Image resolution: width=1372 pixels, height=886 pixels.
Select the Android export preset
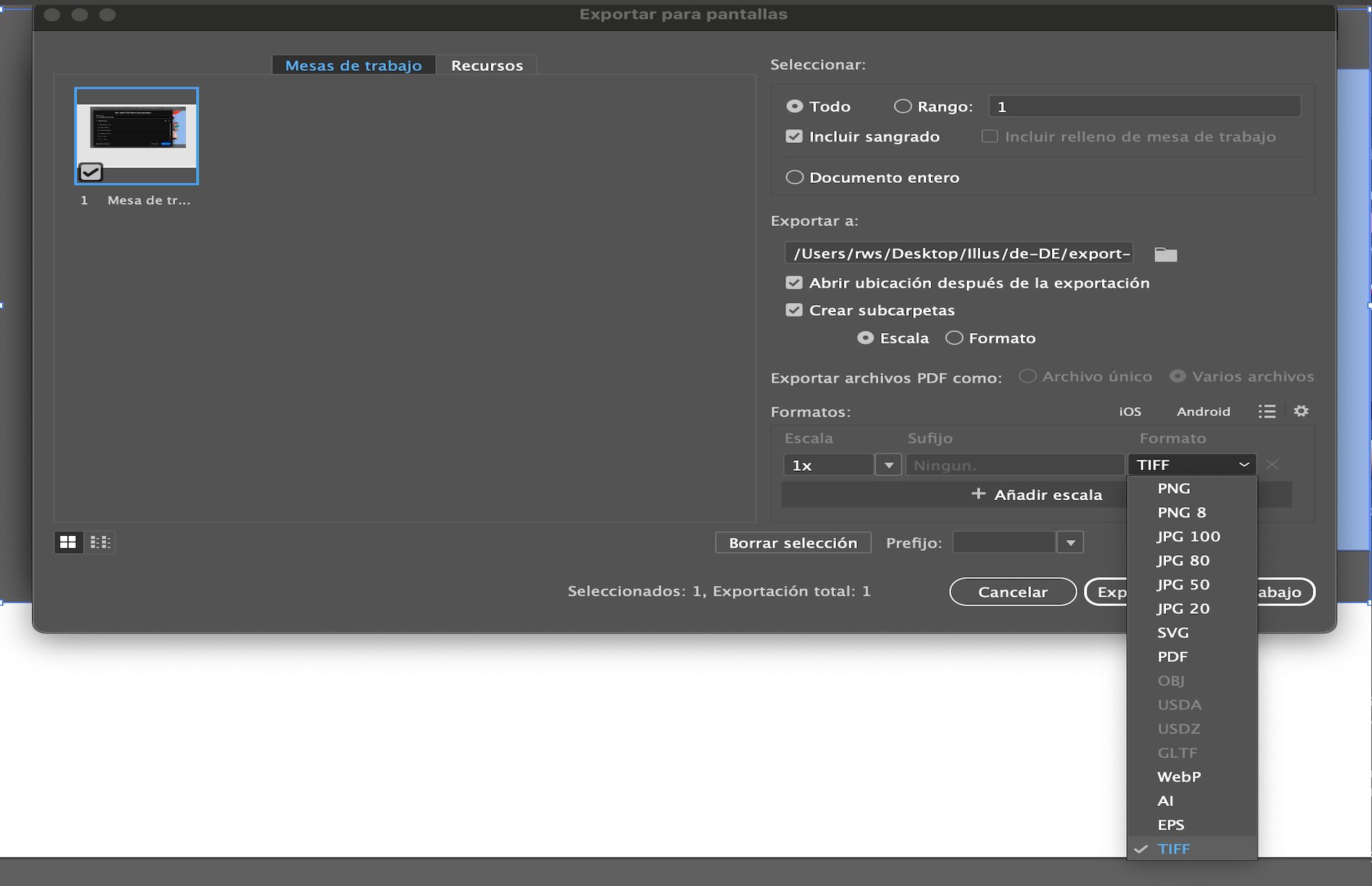[1203, 411]
